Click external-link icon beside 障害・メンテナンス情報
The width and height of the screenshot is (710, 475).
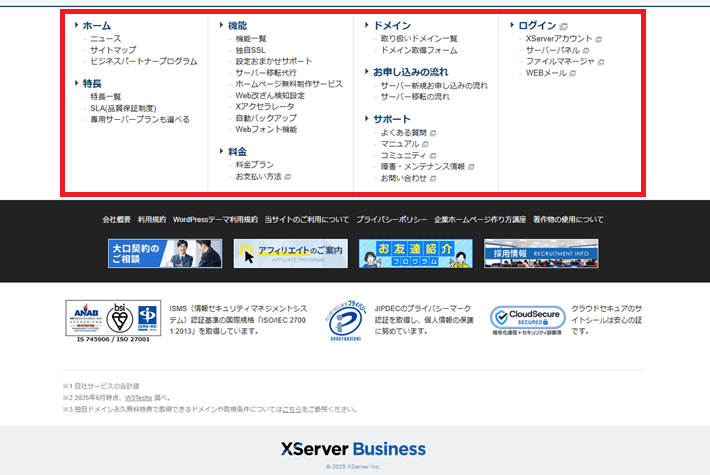tap(471, 167)
